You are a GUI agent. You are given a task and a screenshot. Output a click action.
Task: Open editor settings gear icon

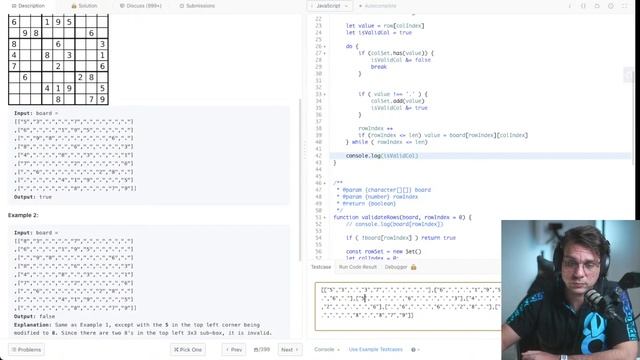click(611, 6)
